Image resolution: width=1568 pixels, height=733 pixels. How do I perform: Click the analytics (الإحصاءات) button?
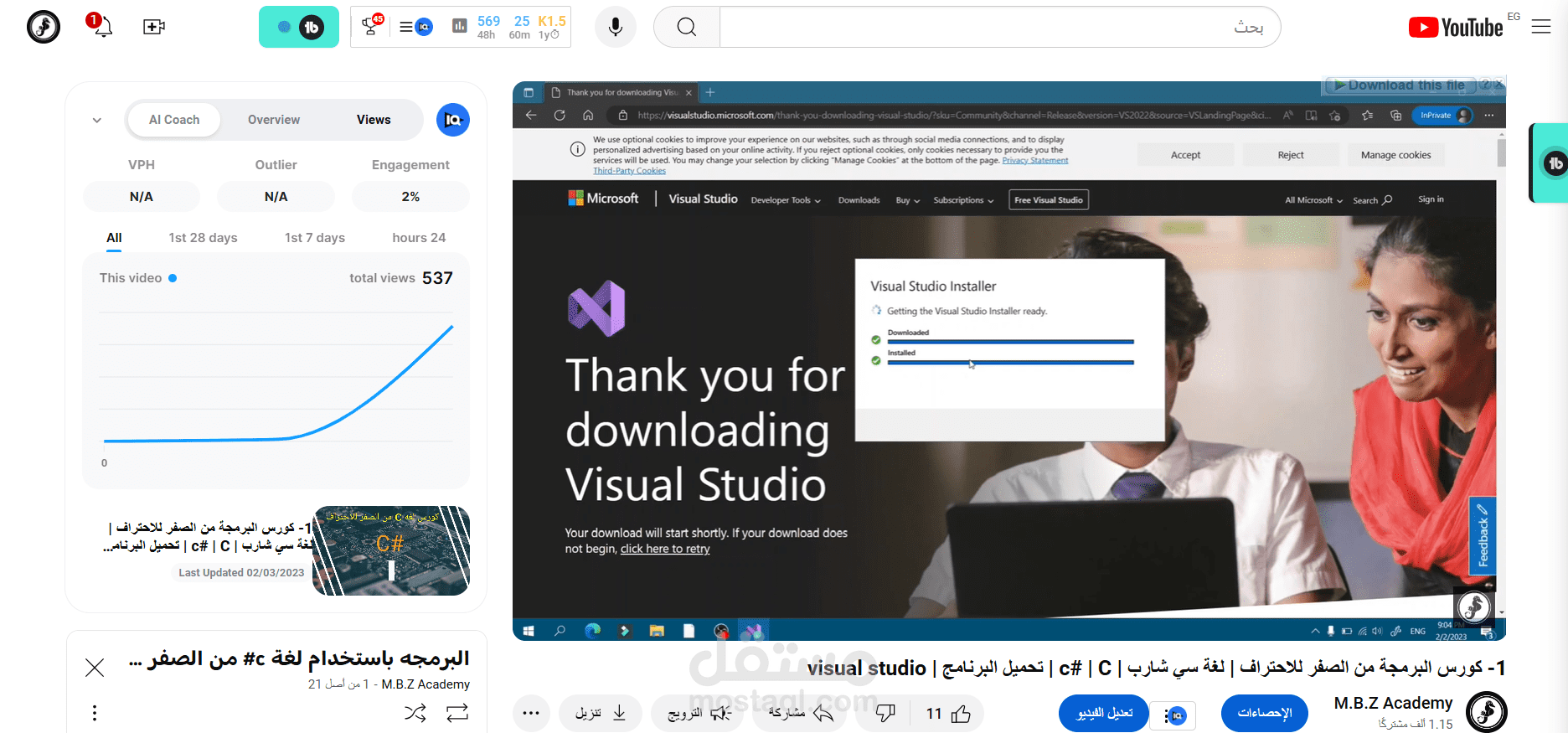click(x=1265, y=714)
